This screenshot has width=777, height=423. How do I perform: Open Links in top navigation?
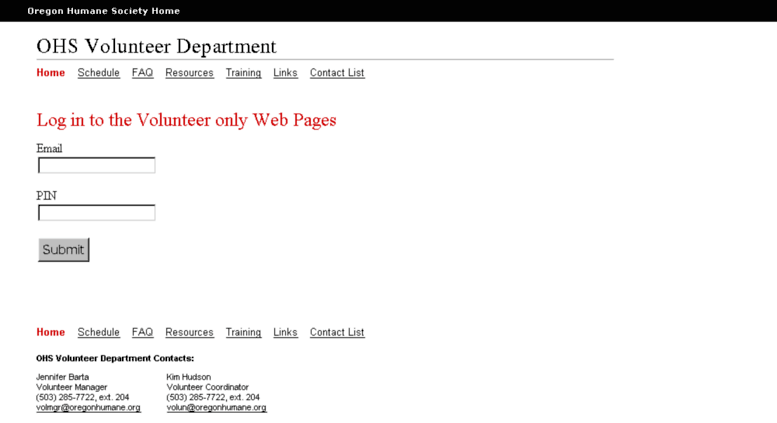click(285, 73)
